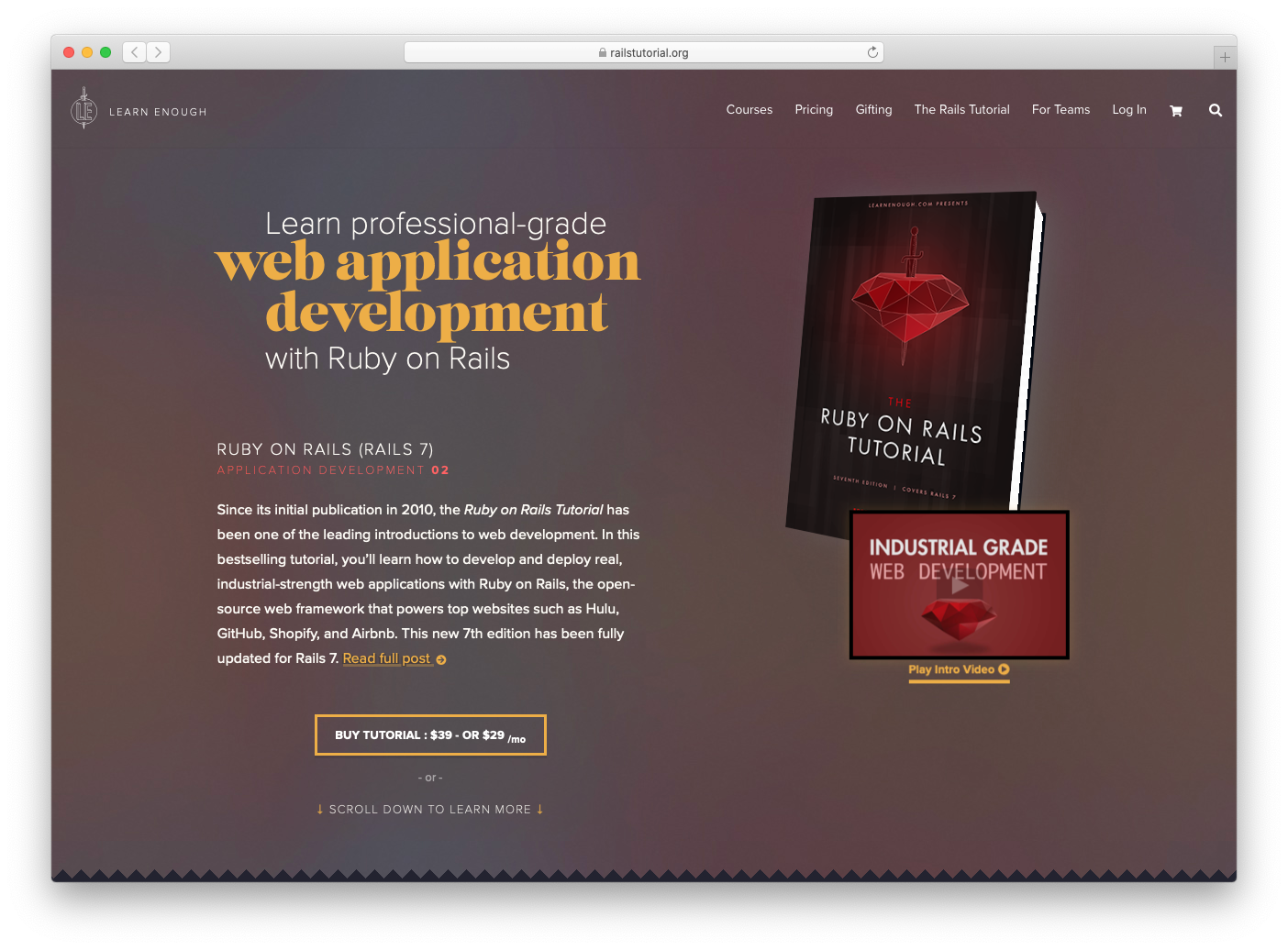Click the search magnifier icon
Image resolution: width=1288 pixels, height=950 pixels.
point(1216,111)
